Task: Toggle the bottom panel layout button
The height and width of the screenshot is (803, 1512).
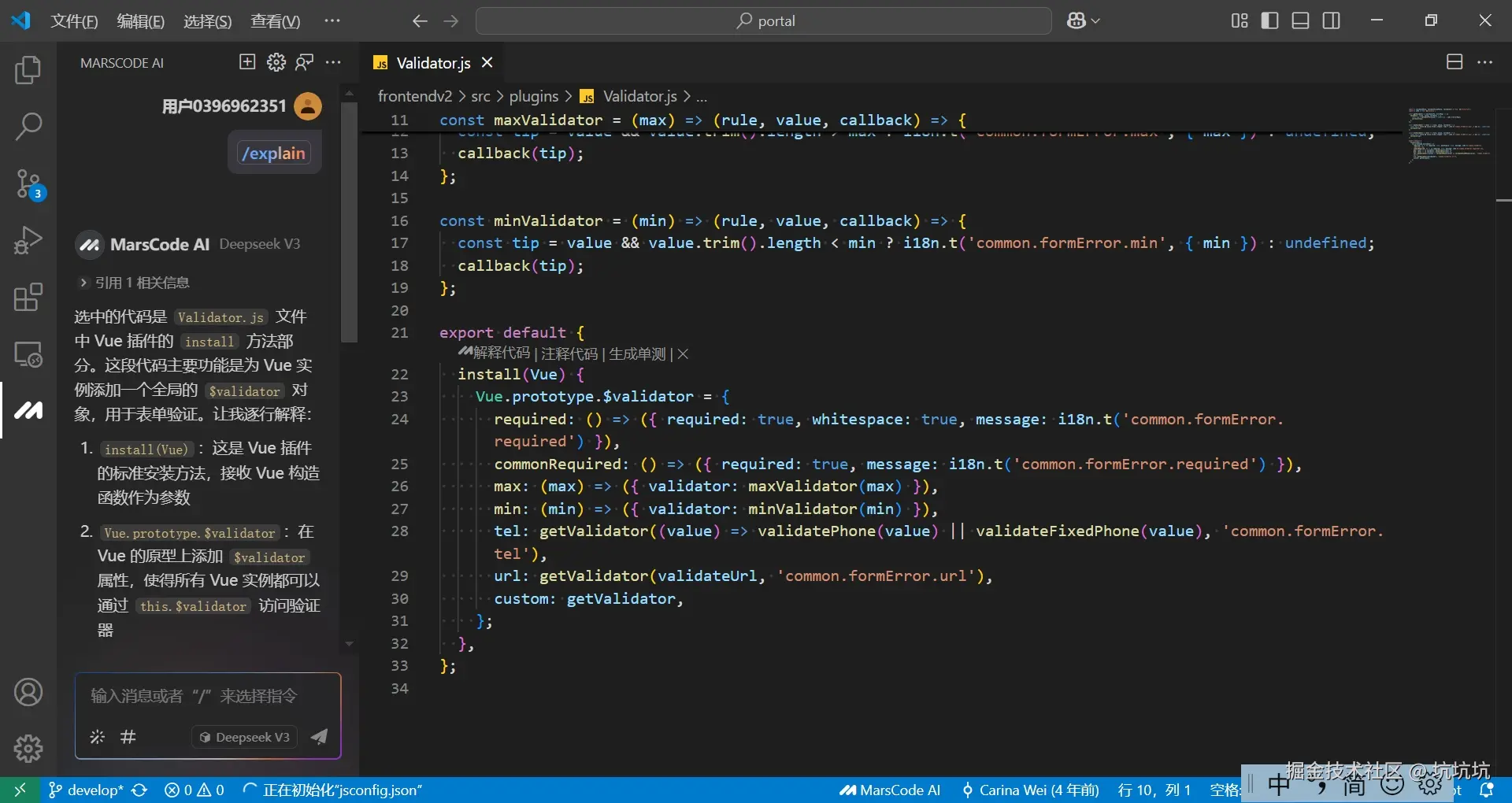Action: 1300,20
